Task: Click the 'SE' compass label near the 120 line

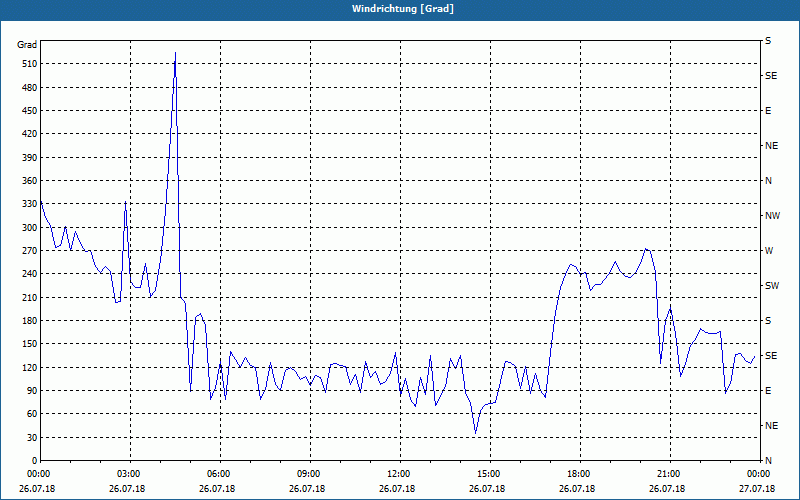Action: [x=771, y=356]
